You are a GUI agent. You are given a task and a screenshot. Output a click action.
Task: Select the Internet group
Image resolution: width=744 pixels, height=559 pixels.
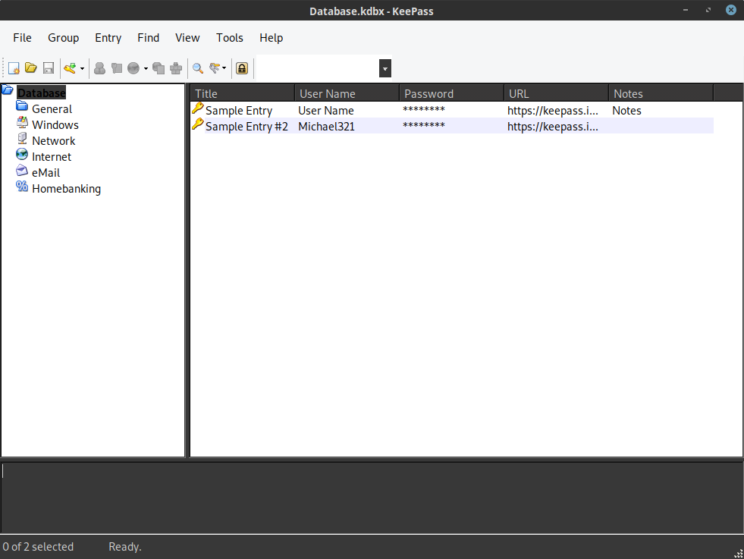[x=51, y=157]
